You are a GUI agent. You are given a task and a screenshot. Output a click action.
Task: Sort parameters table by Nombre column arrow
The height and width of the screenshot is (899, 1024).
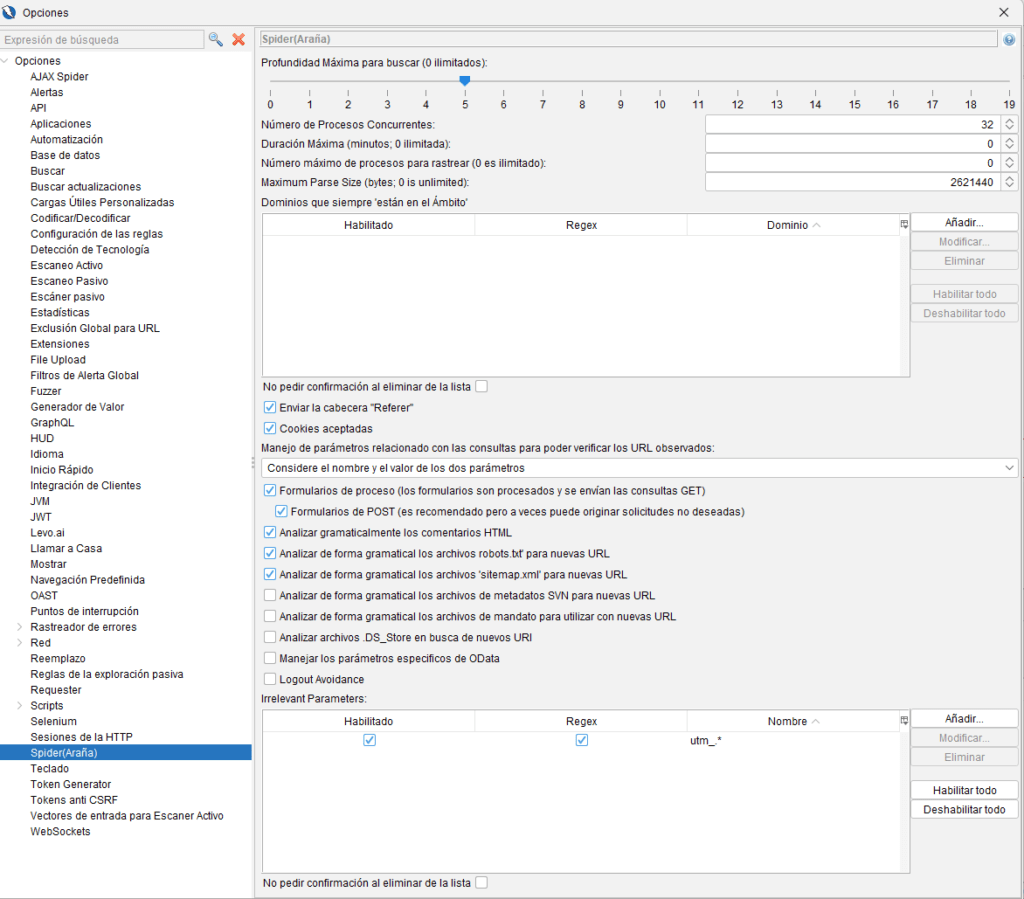coord(817,721)
